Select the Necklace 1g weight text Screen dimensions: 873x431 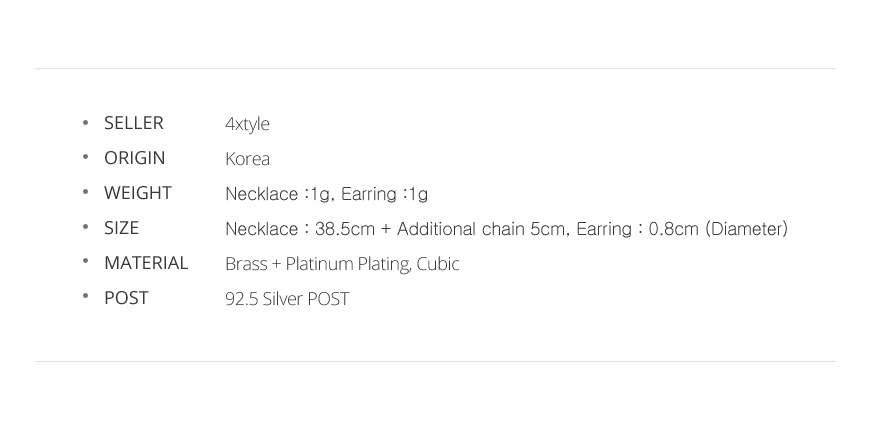point(278,194)
